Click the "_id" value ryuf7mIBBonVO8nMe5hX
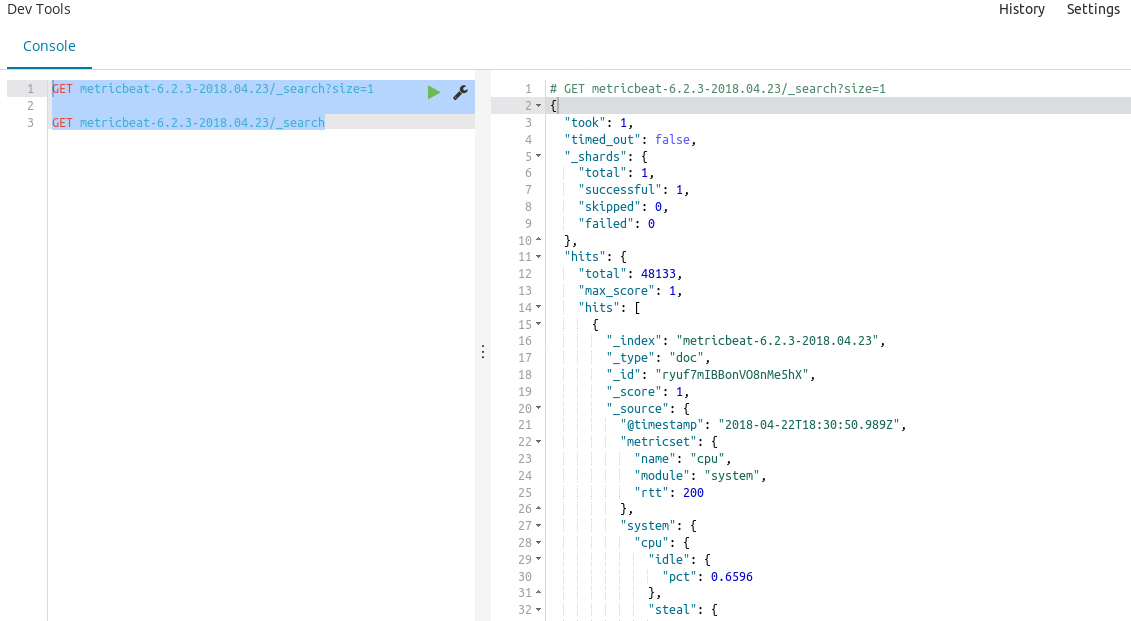The height and width of the screenshot is (621, 1131). tap(732, 375)
